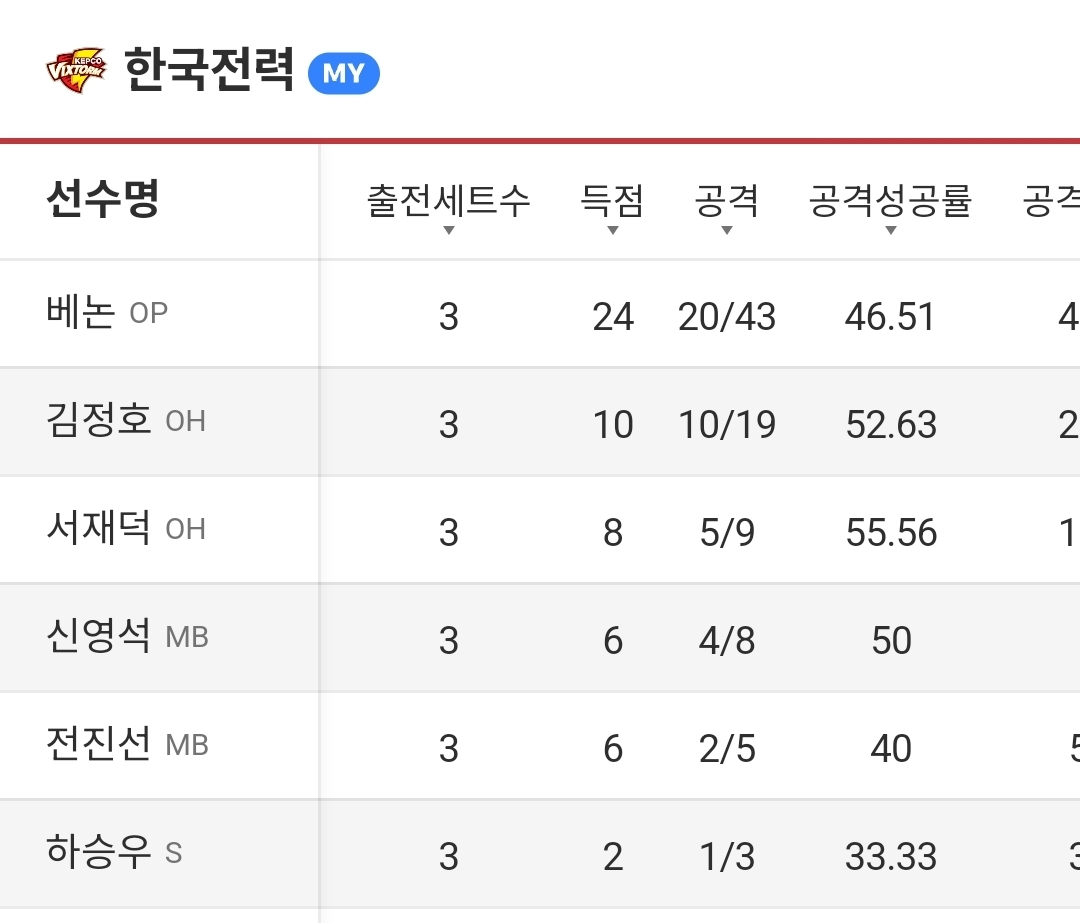Screen dimensions: 1080x923
Task: Select 전진선's 40 success rate
Action: click(x=891, y=749)
